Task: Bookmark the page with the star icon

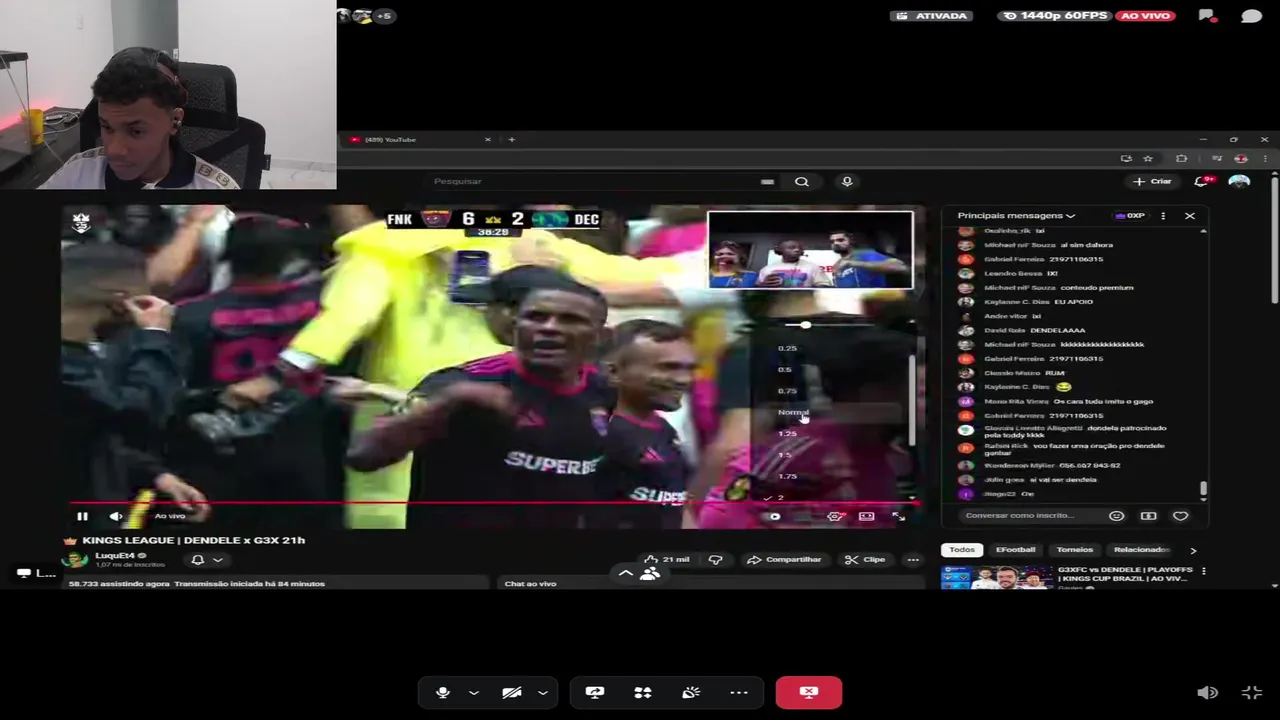Action: click(1148, 158)
